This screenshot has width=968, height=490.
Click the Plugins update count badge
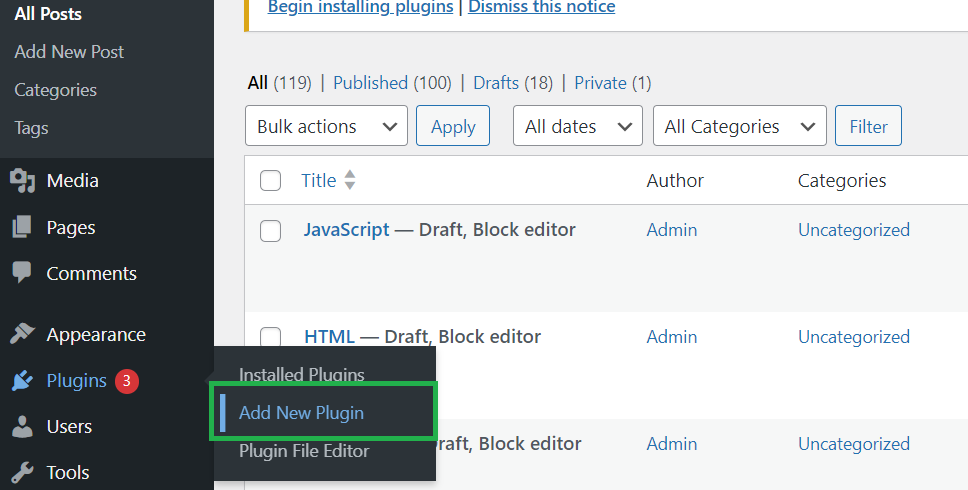coord(126,381)
